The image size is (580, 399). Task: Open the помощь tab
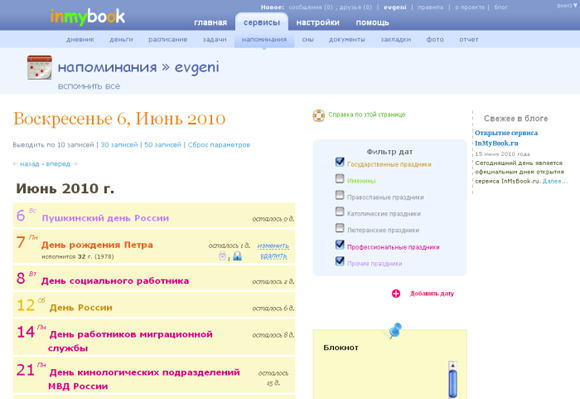click(372, 23)
